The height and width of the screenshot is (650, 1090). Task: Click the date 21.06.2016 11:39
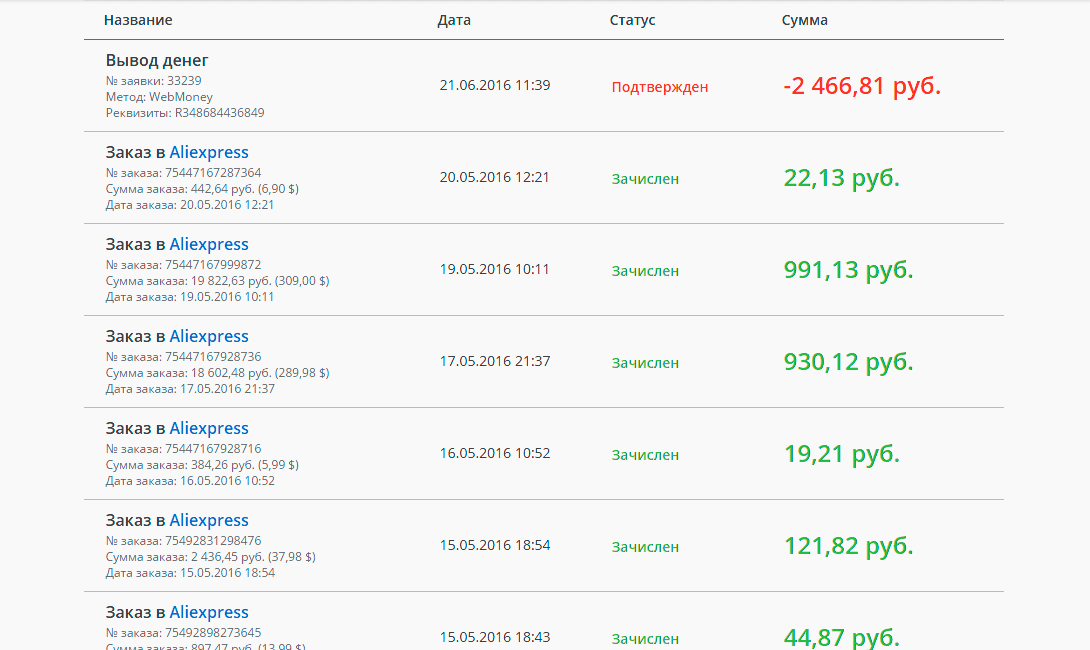[x=495, y=86]
